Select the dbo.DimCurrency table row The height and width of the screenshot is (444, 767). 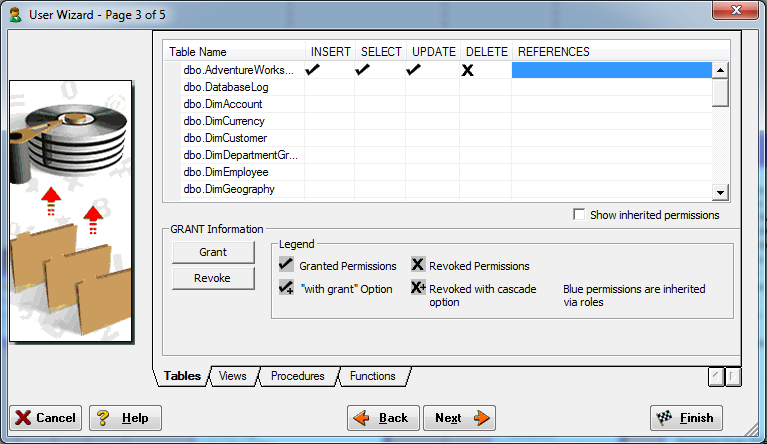[x=224, y=121]
